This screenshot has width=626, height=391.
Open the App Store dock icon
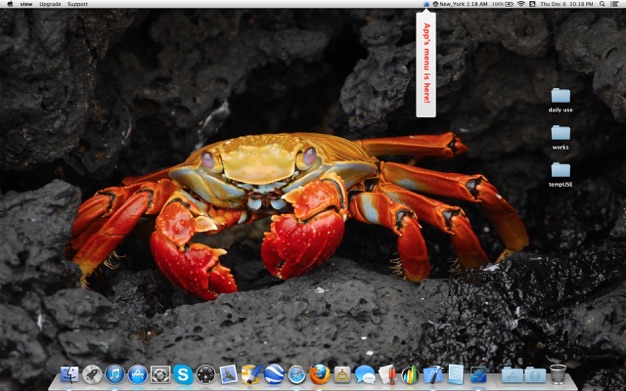tap(138, 375)
